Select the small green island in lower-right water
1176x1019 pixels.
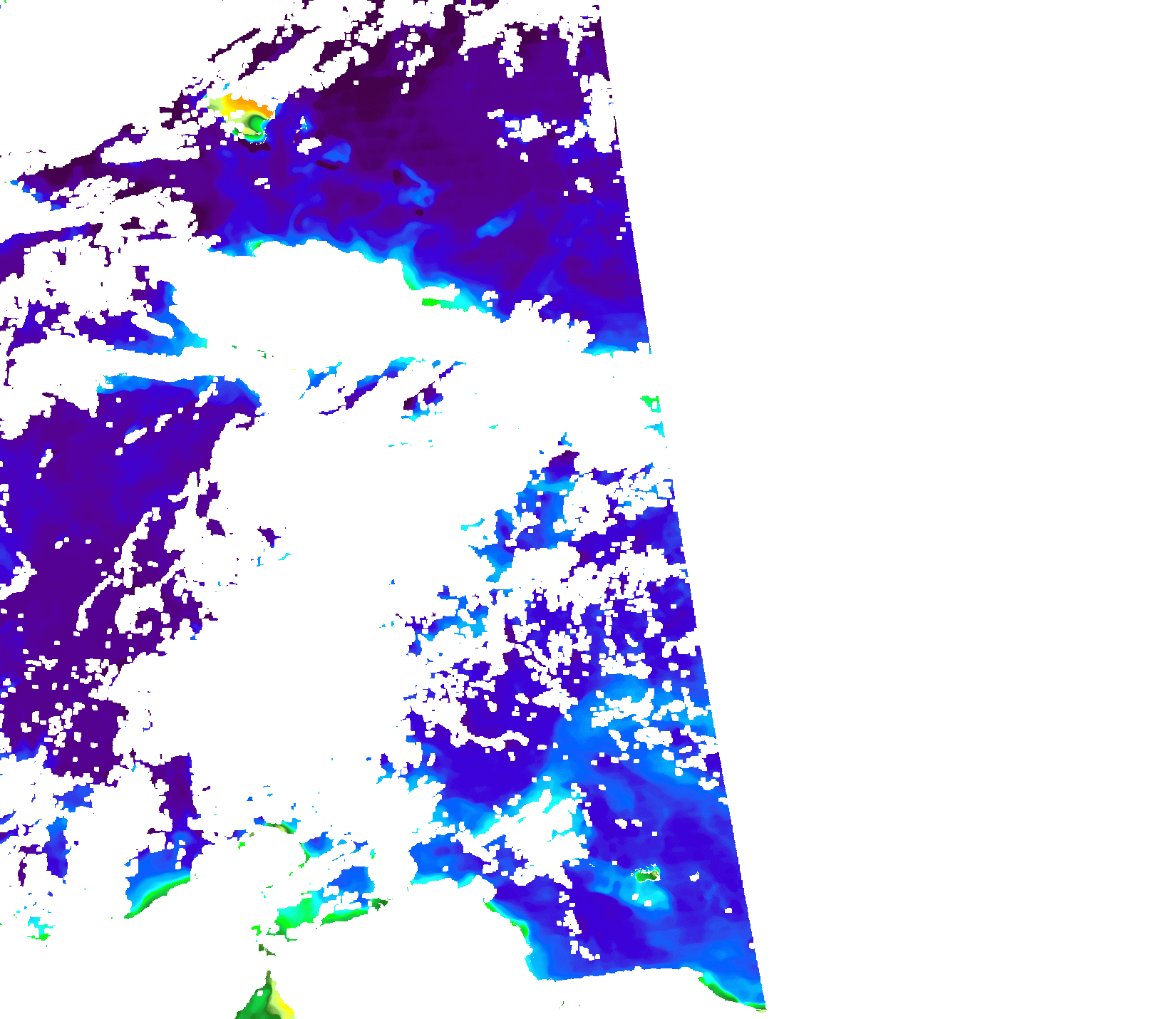pyautogui.click(x=646, y=874)
